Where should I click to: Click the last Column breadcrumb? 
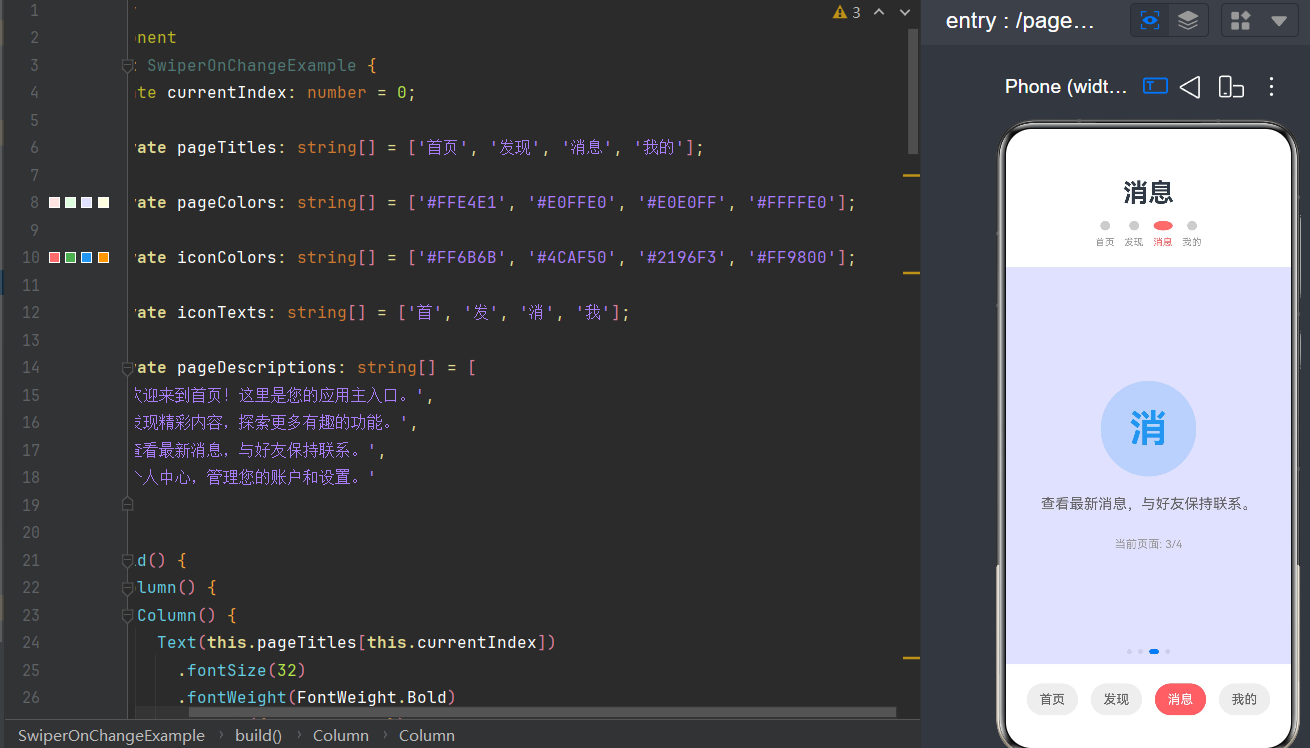pos(427,735)
